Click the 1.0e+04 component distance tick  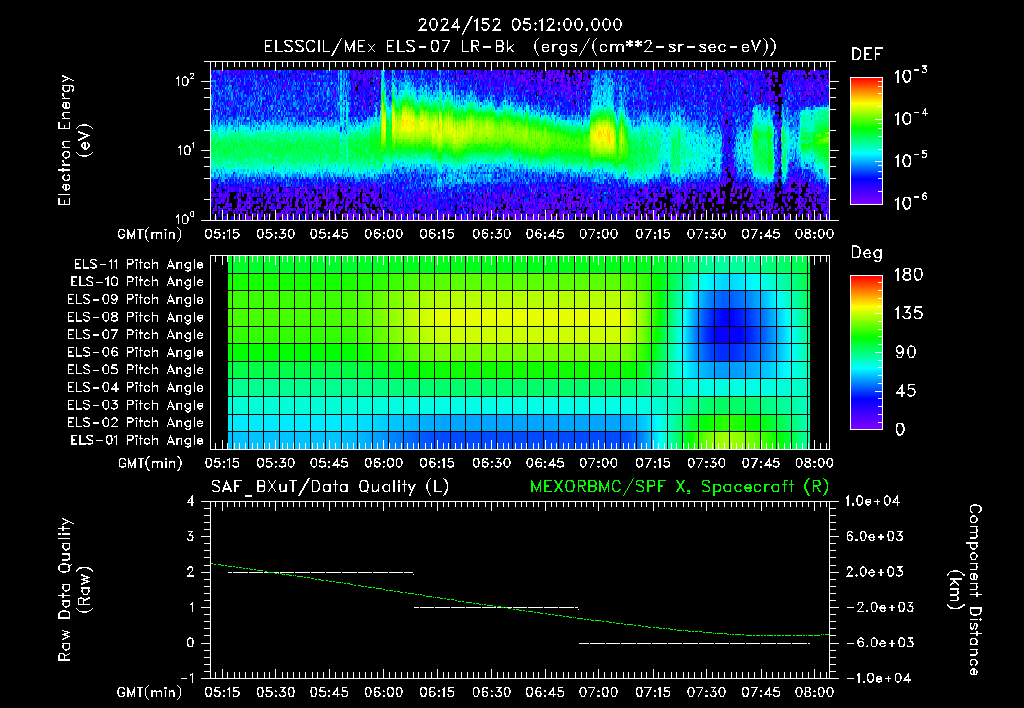872,501
